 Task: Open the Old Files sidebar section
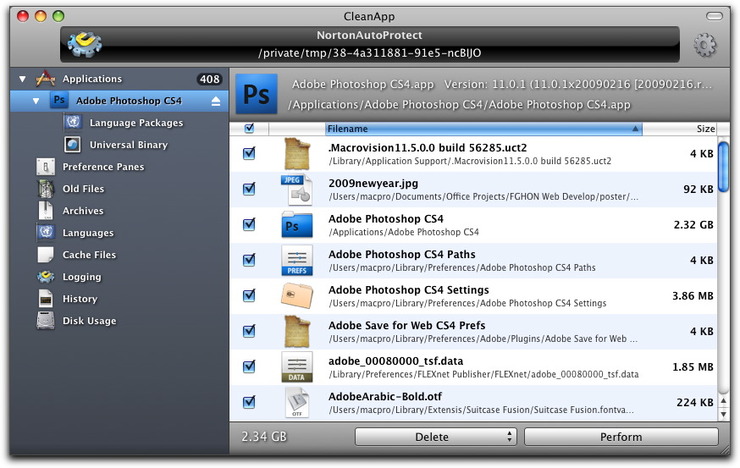[82, 189]
